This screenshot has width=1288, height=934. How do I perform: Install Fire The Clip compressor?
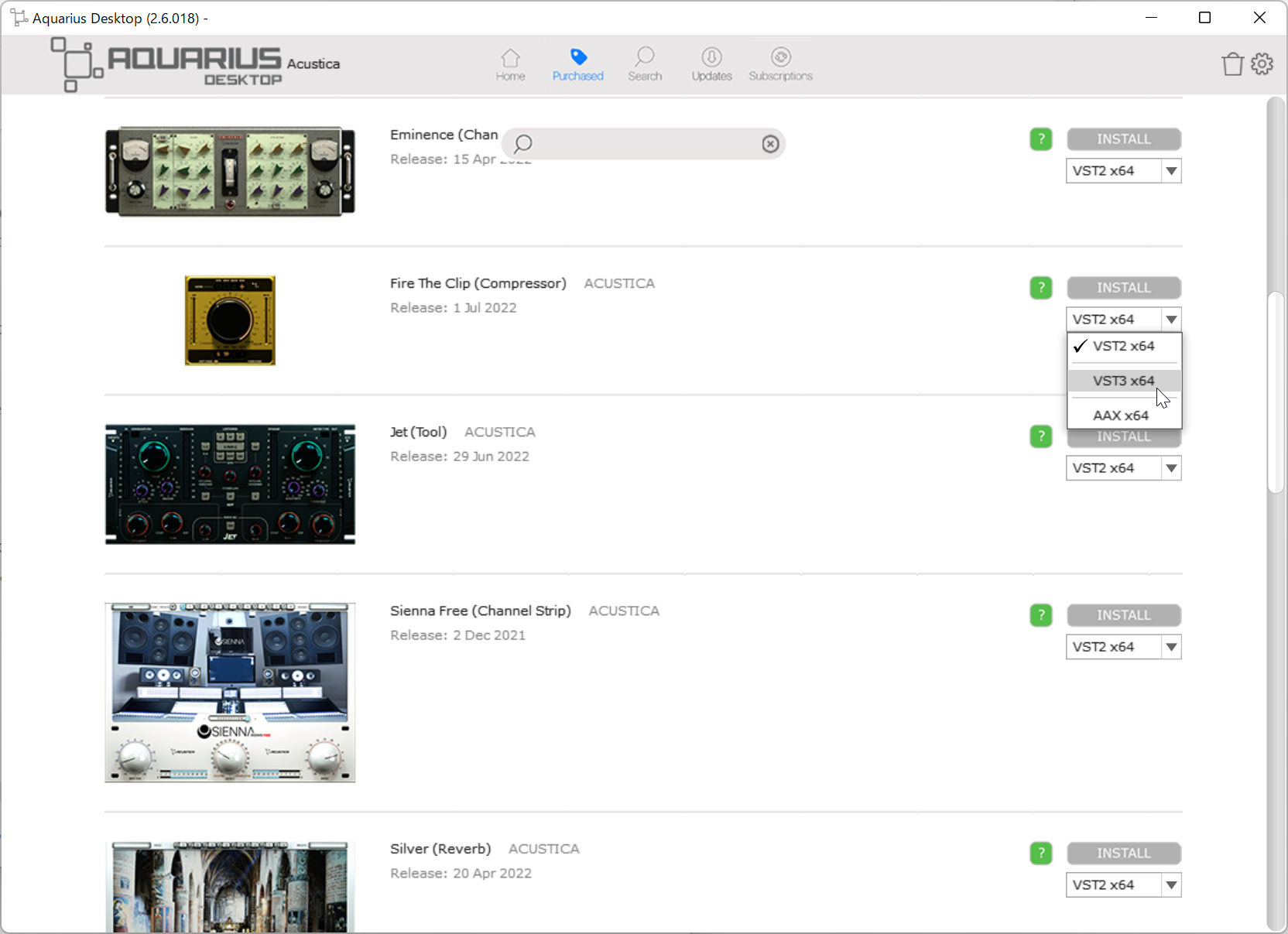click(1124, 288)
